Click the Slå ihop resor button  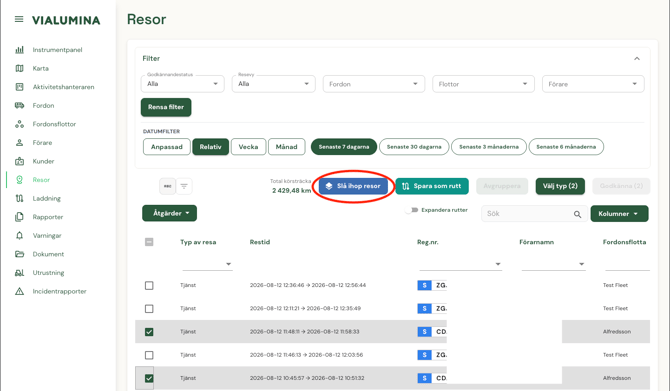point(353,186)
